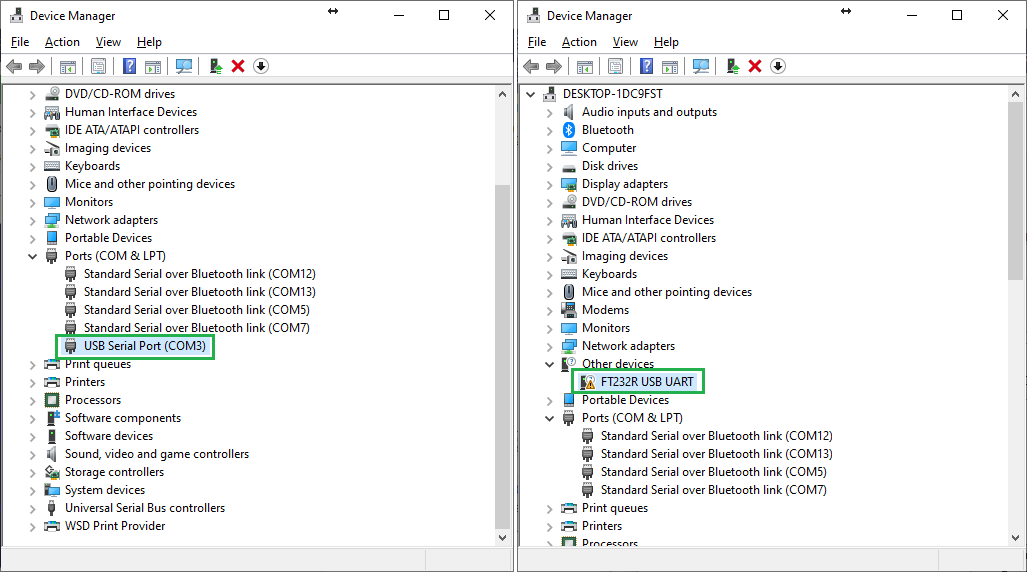This screenshot has width=1027, height=572.
Task: Click left window scrollbar up arrow
Action: point(502,94)
